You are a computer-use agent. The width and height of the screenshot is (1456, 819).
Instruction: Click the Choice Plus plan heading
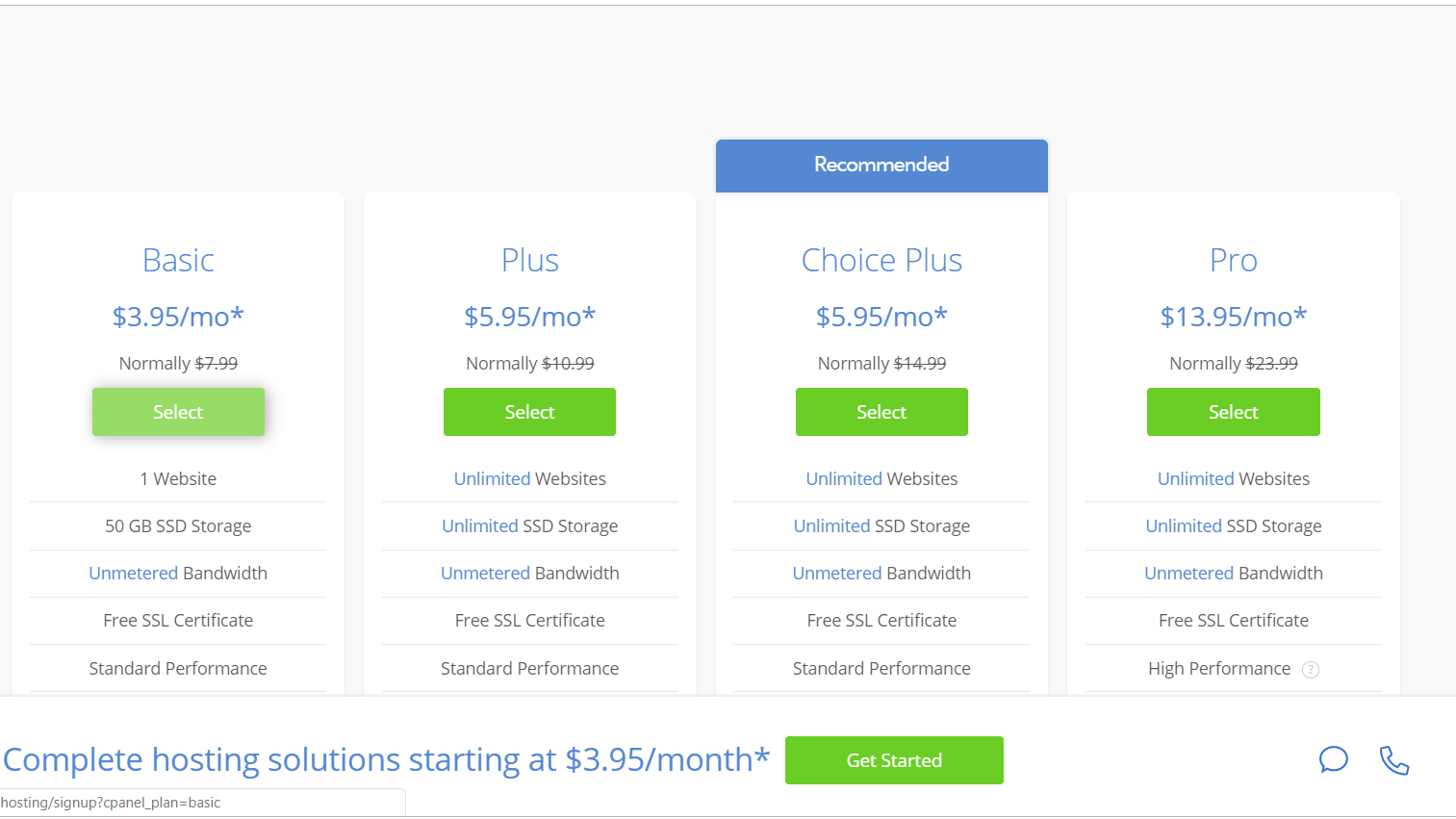881,260
